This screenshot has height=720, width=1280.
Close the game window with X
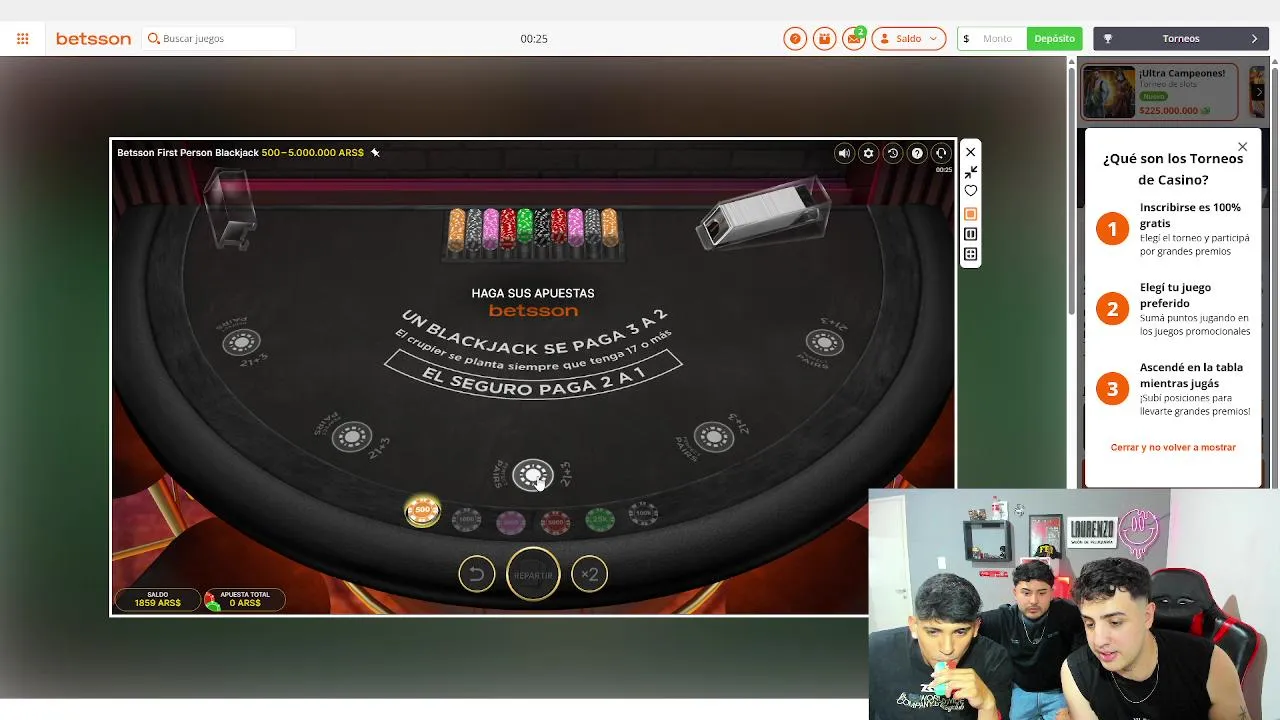pyautogui.click(x=970, y=152)
